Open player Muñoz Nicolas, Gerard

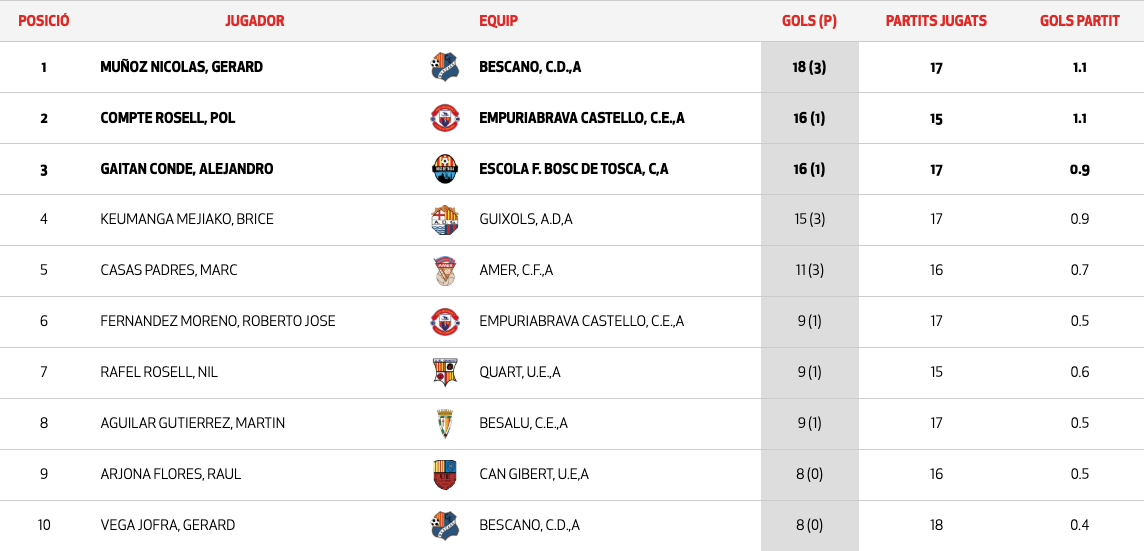click(182, 68)
